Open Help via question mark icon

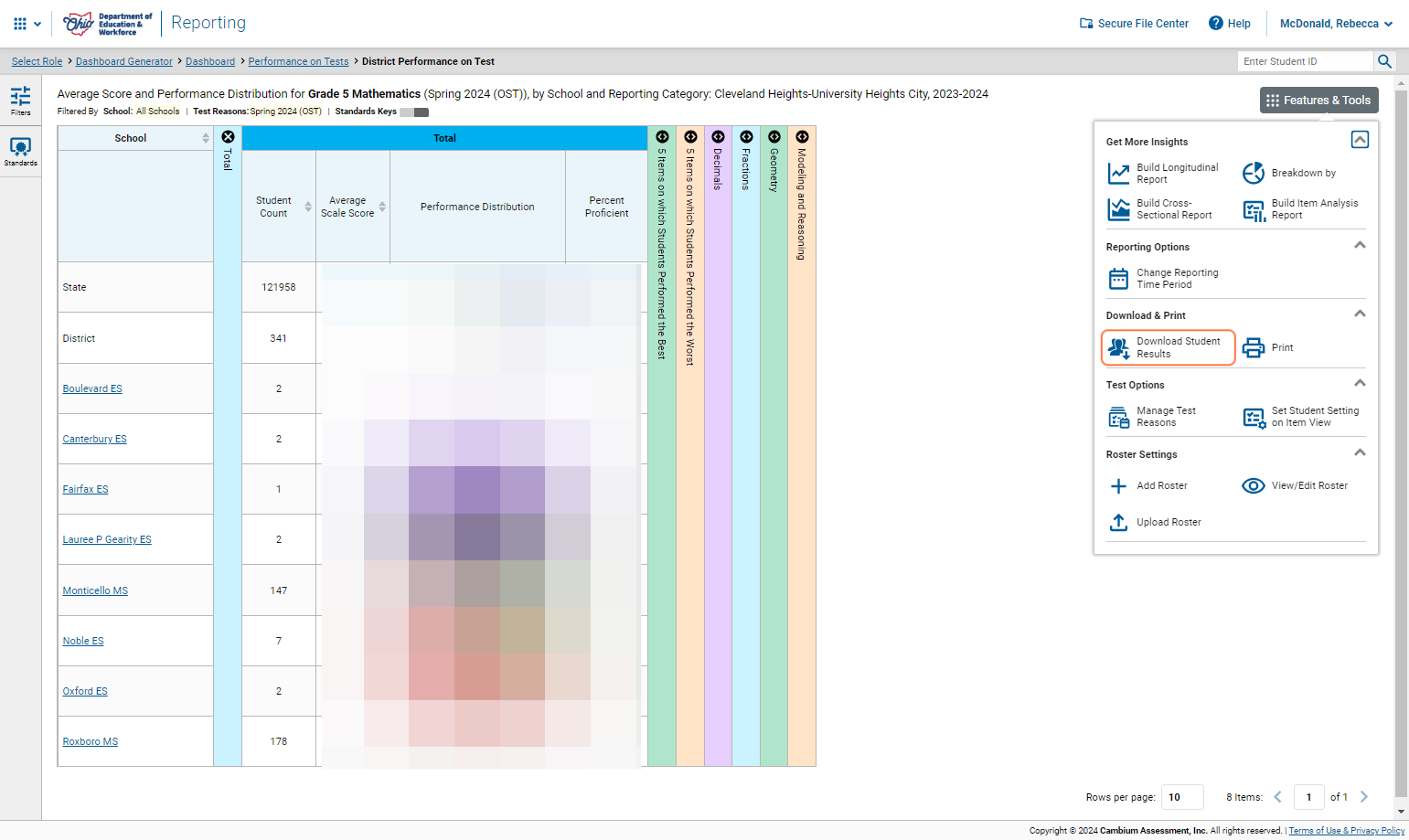pos(1216,23)
